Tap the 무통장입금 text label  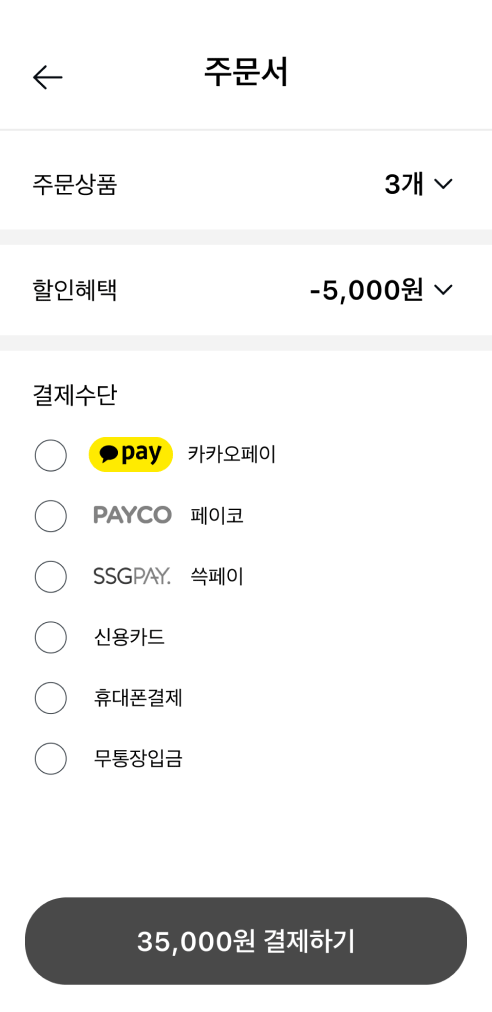pos(138,758)
